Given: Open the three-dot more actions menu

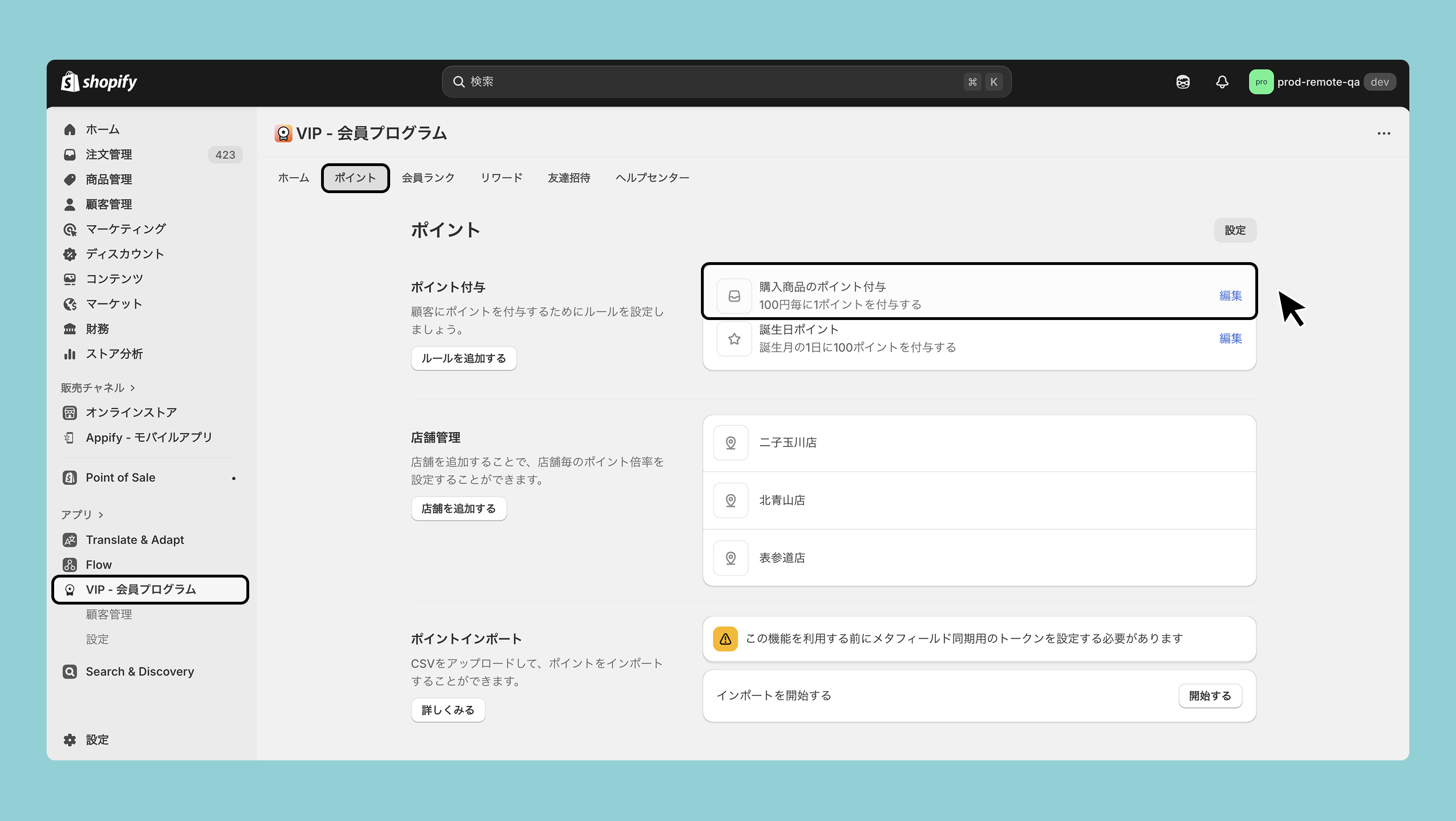Looking at the screenshot, I should coord(1384,133).
